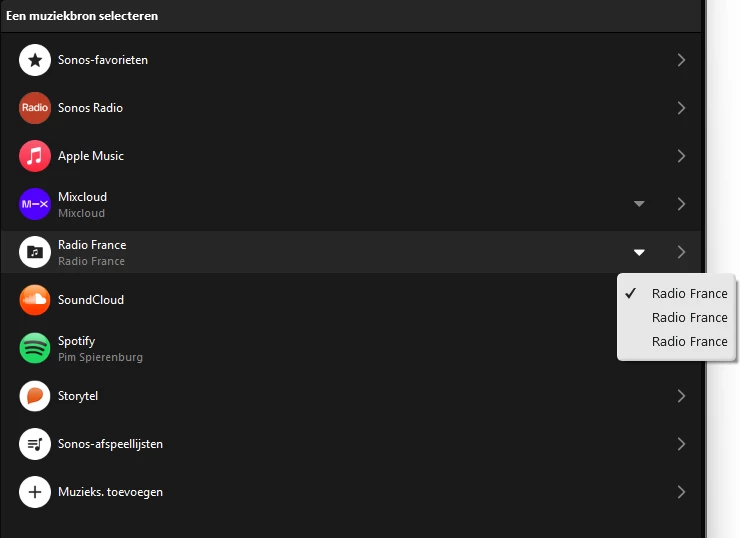The image size is (740, 538).
Task: Click the Sonos-afspeellijsten playlist icon
Action: [x=35, y=444]
